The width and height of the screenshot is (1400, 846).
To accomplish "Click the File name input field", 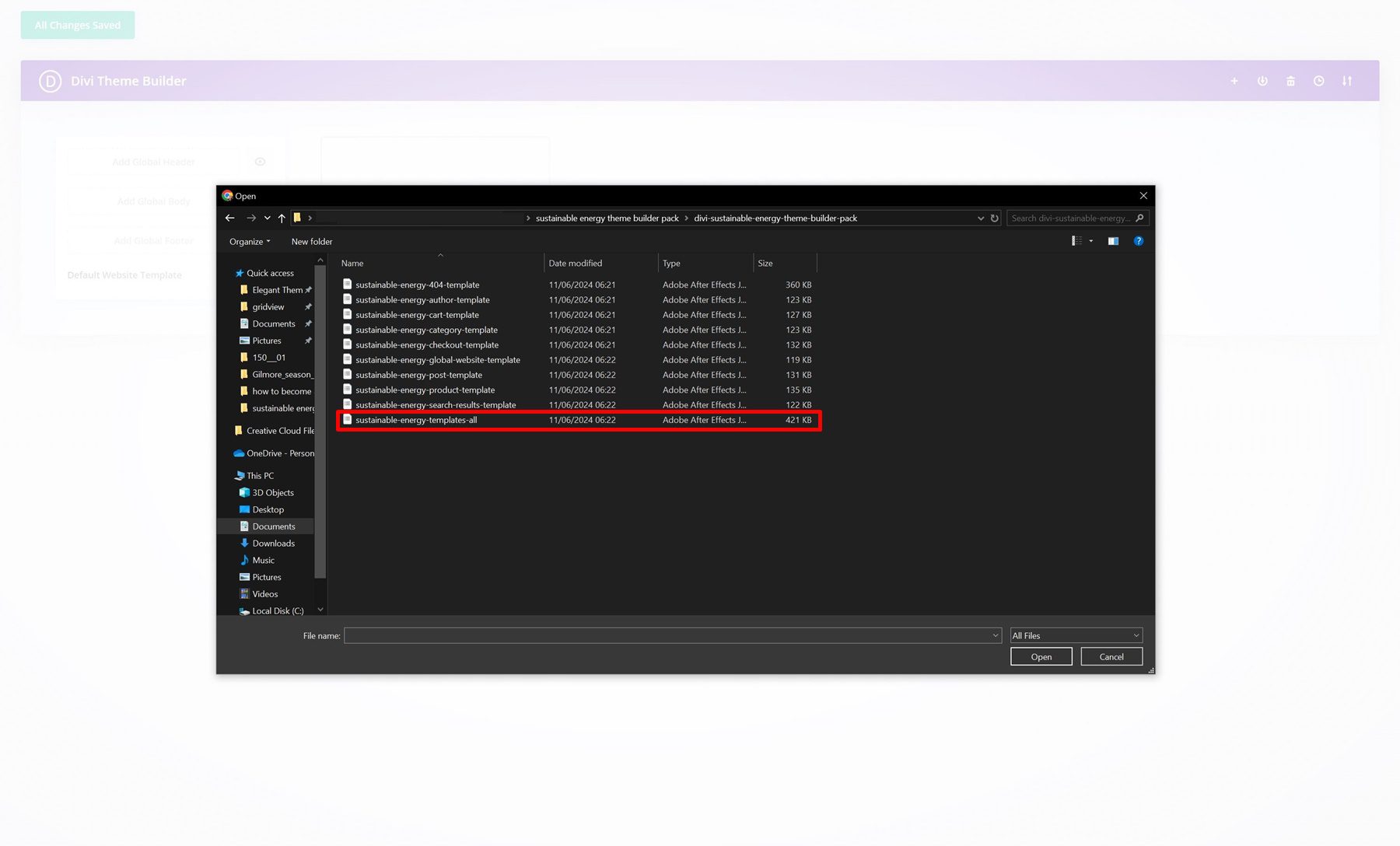I will (669, 636).
